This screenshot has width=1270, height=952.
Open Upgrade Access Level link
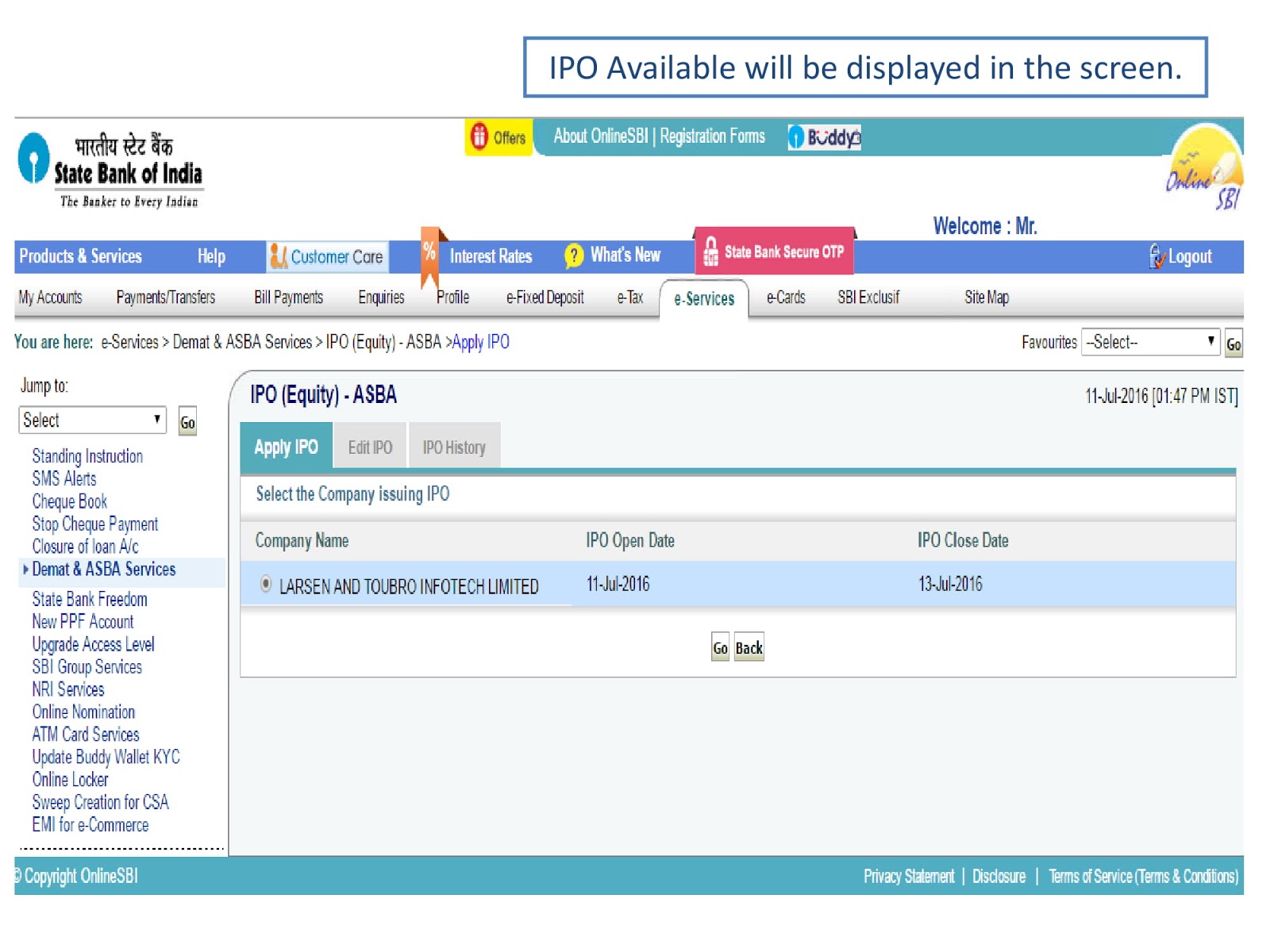(x=94, y=644)
